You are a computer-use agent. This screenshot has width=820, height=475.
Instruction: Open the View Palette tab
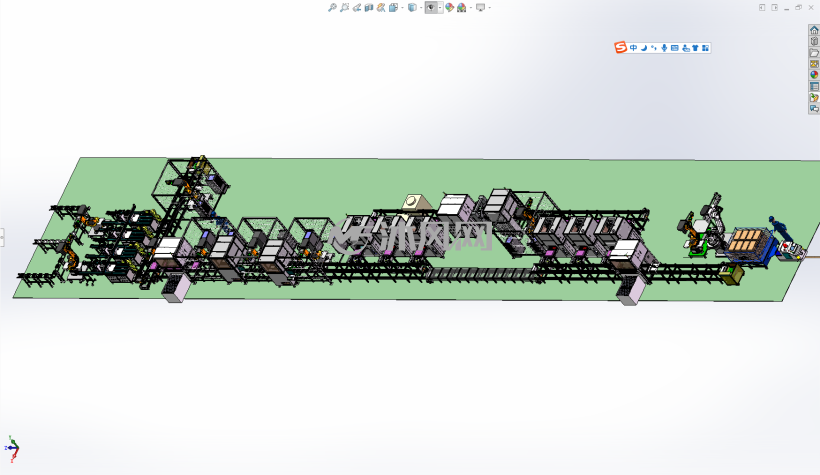pos(814,64)
